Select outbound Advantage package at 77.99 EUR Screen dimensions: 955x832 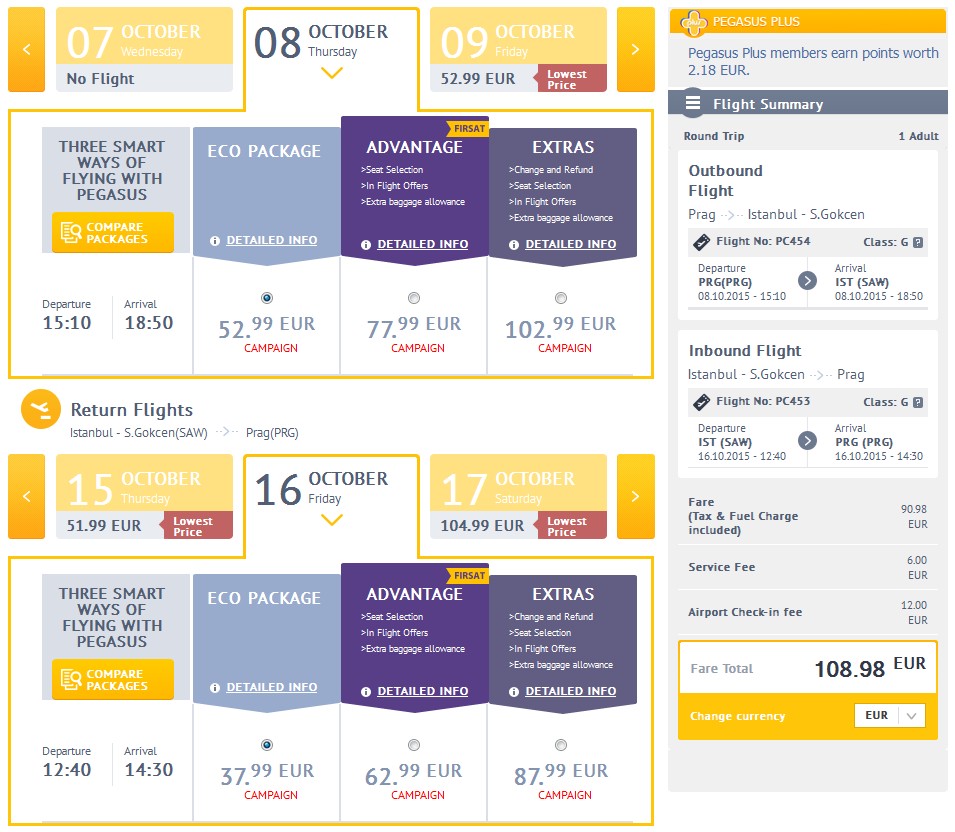414,298
